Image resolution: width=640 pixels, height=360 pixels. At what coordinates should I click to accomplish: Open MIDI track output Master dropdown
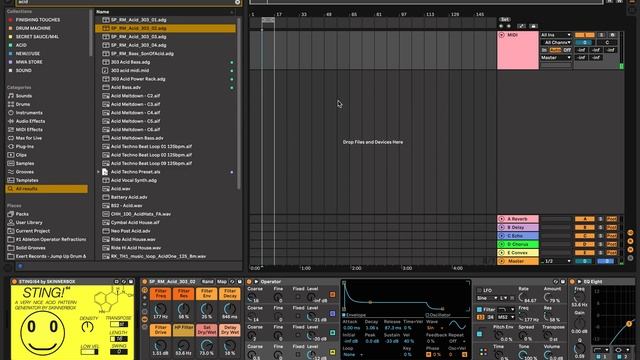[556, 58]
